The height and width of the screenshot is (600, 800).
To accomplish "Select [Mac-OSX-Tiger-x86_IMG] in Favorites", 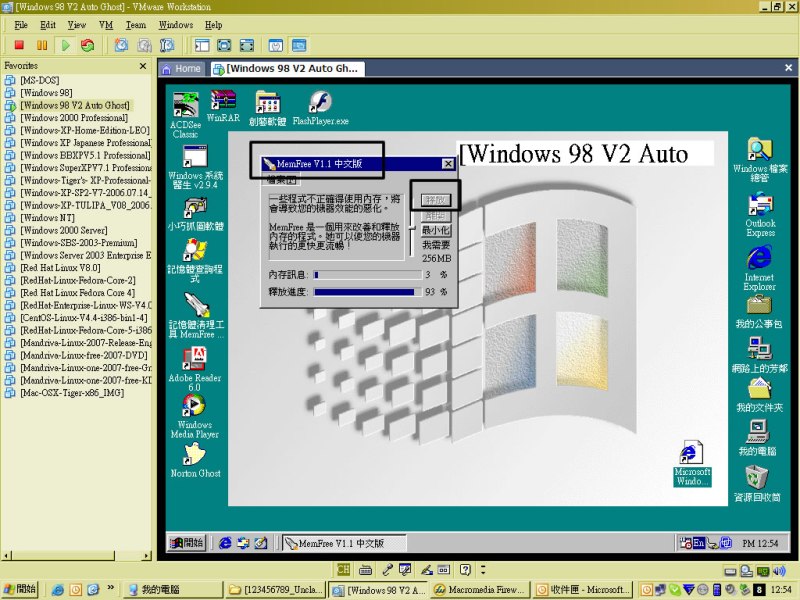I will tap(72, 393).
